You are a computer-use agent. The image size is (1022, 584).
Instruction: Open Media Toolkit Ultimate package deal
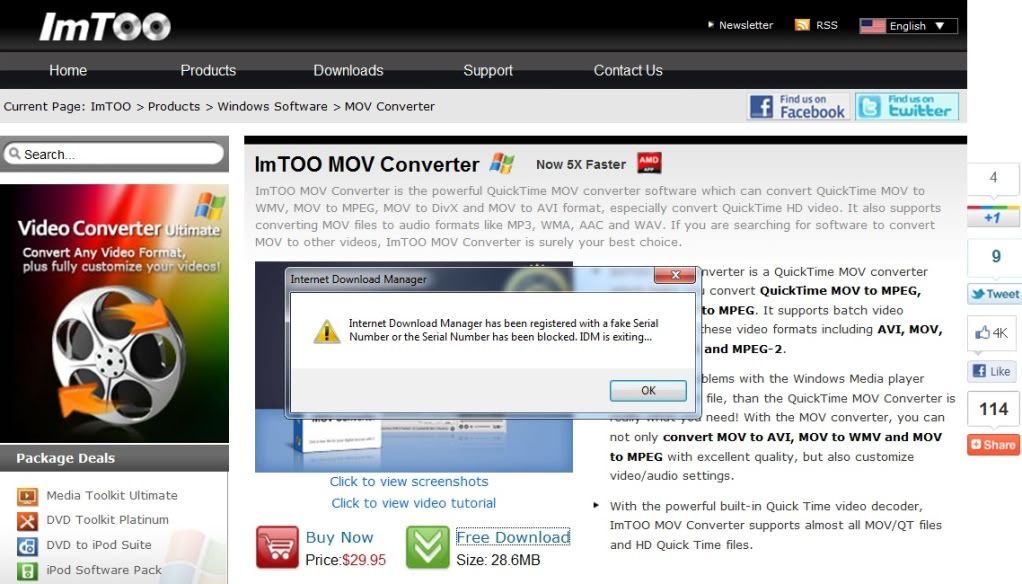point(111,495)
